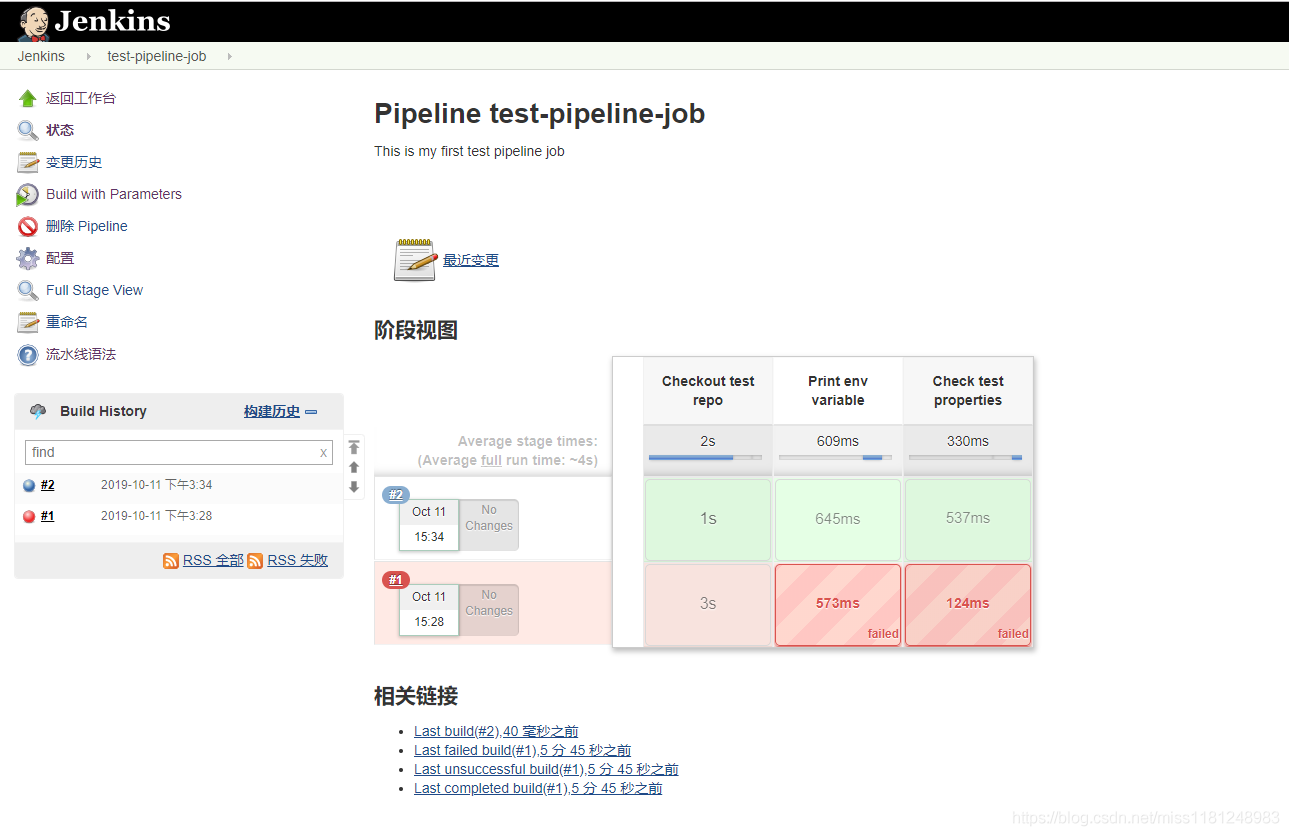The height and width of the screenshot is (836, 1289).
Task: Select 删除 Pipeline sidebar item
Action: coord(87,226)
